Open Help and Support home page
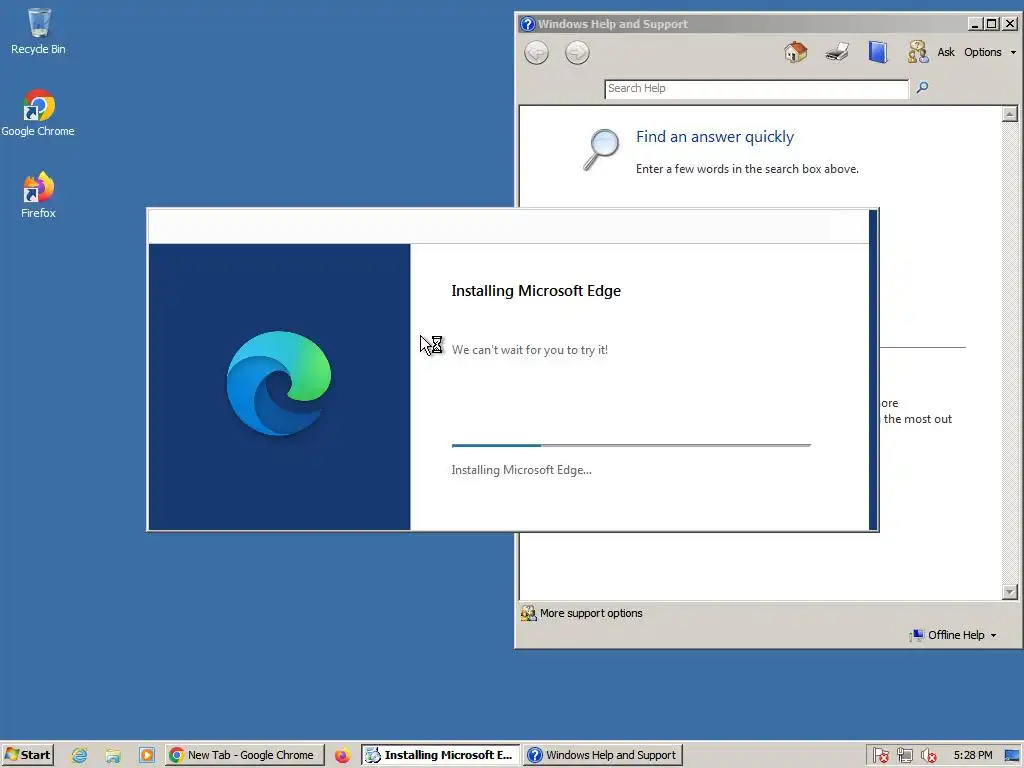The image size is (1024, 768). [x=795, y=52]
